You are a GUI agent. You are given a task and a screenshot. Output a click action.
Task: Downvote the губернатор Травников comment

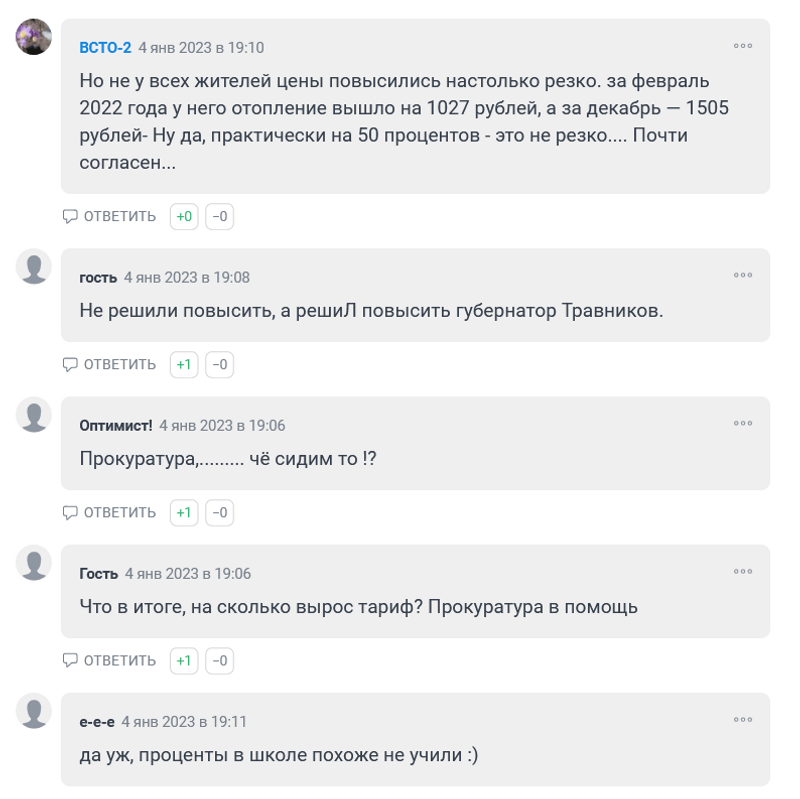220,365
